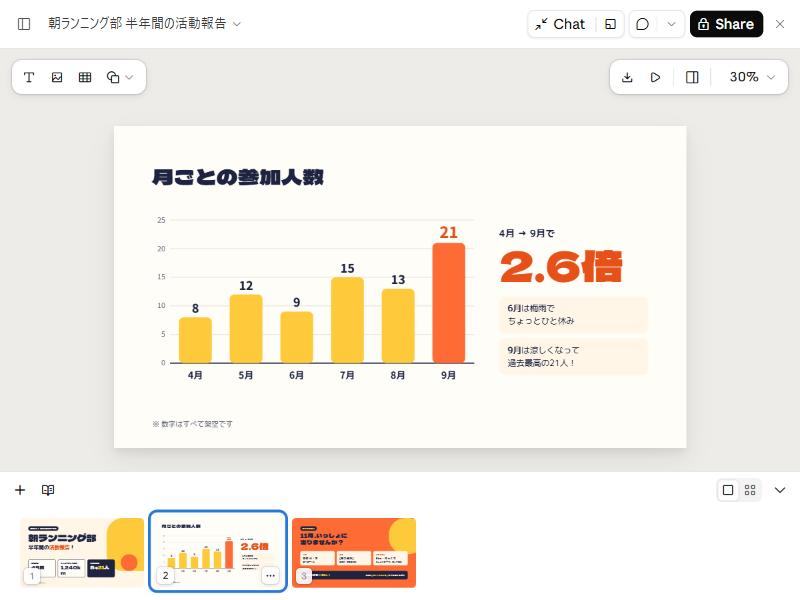The width and height of the screenshot is (800, 600).
Task: Click the 5月 axis label
Action: click(245, 375)
